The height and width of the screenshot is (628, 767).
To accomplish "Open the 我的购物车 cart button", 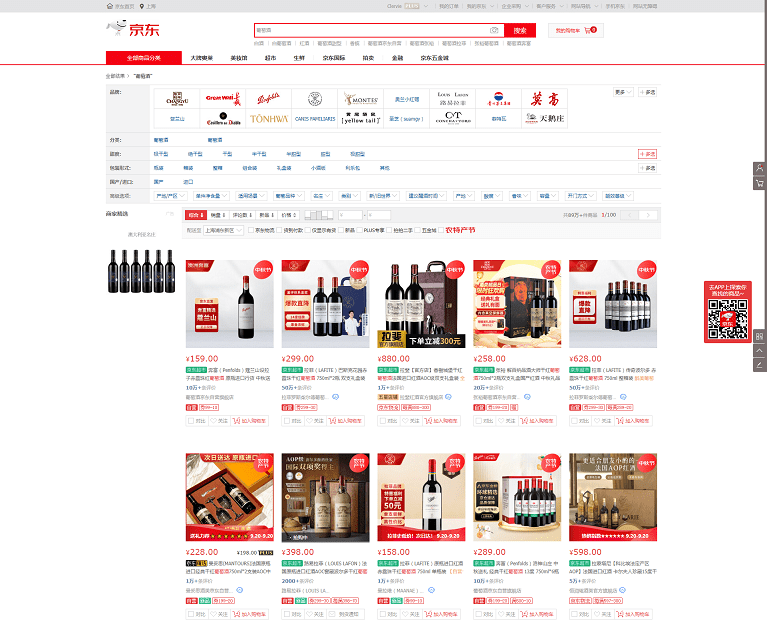I will (576, 30).
